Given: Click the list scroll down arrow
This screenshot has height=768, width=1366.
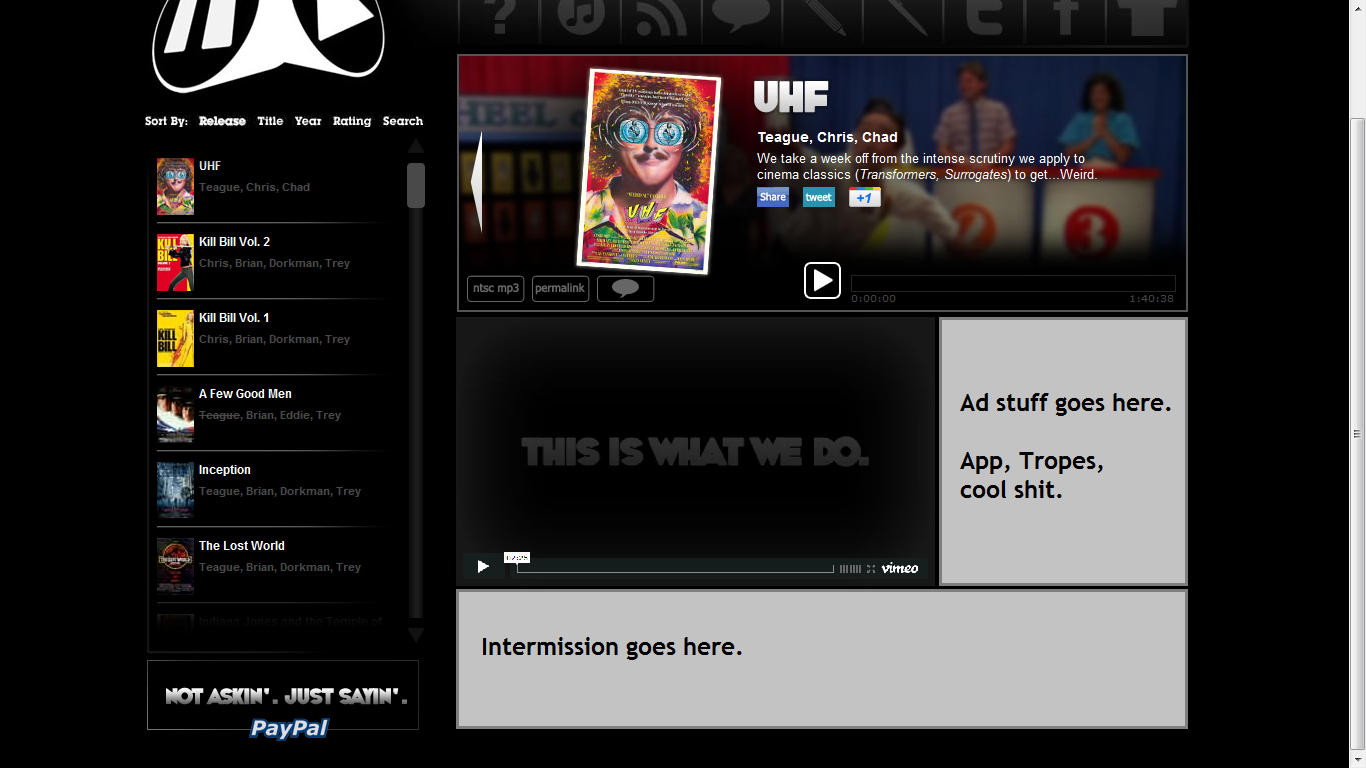Looking at the screenshot, I should (x=416, y=635).
